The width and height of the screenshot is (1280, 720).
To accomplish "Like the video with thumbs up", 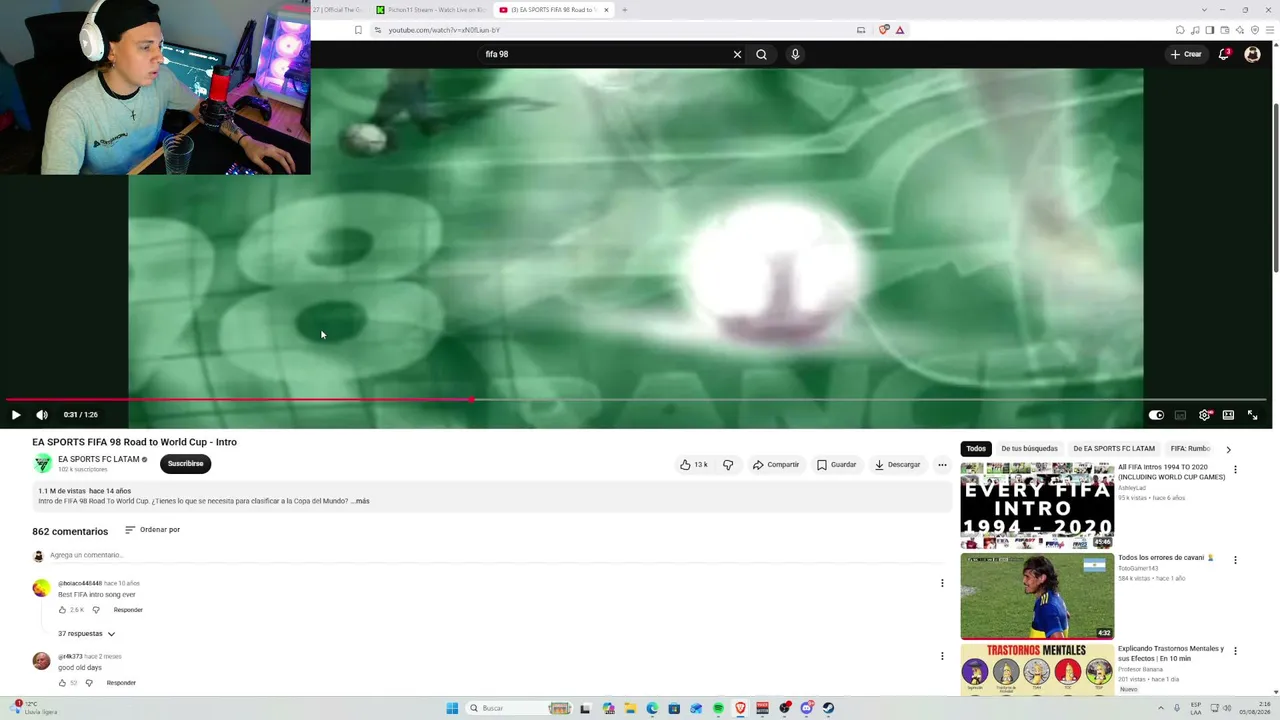I will (x=694, y=465).
